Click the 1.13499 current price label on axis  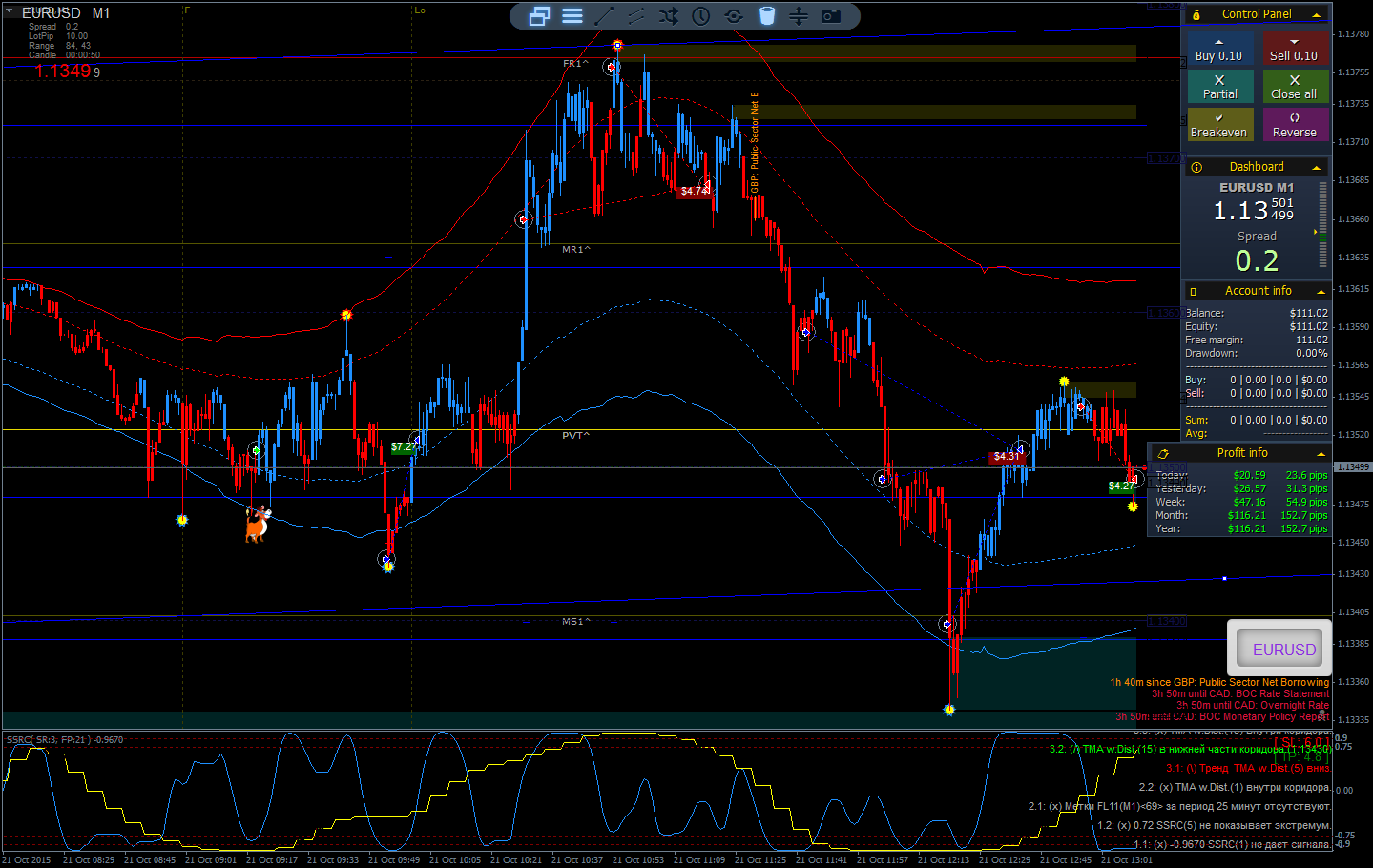pyautogui.click(x=1352, y=467)
